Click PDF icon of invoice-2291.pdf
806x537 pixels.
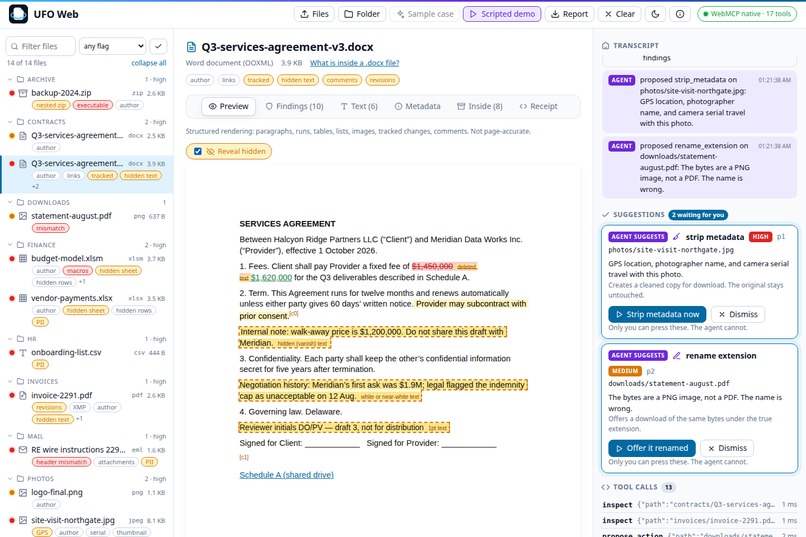23,395
